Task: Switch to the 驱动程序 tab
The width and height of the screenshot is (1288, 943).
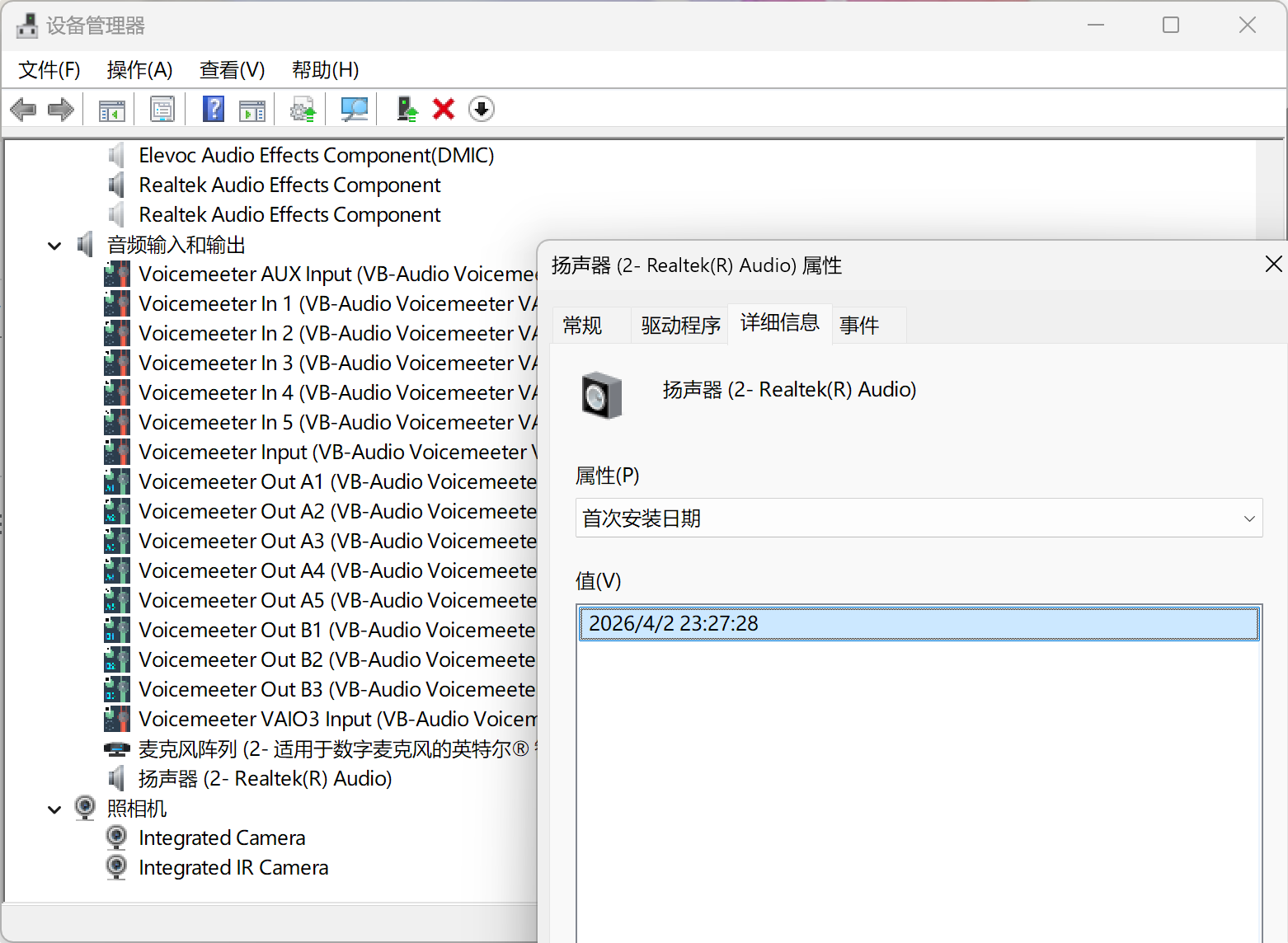Action: [x=680, y=326]
